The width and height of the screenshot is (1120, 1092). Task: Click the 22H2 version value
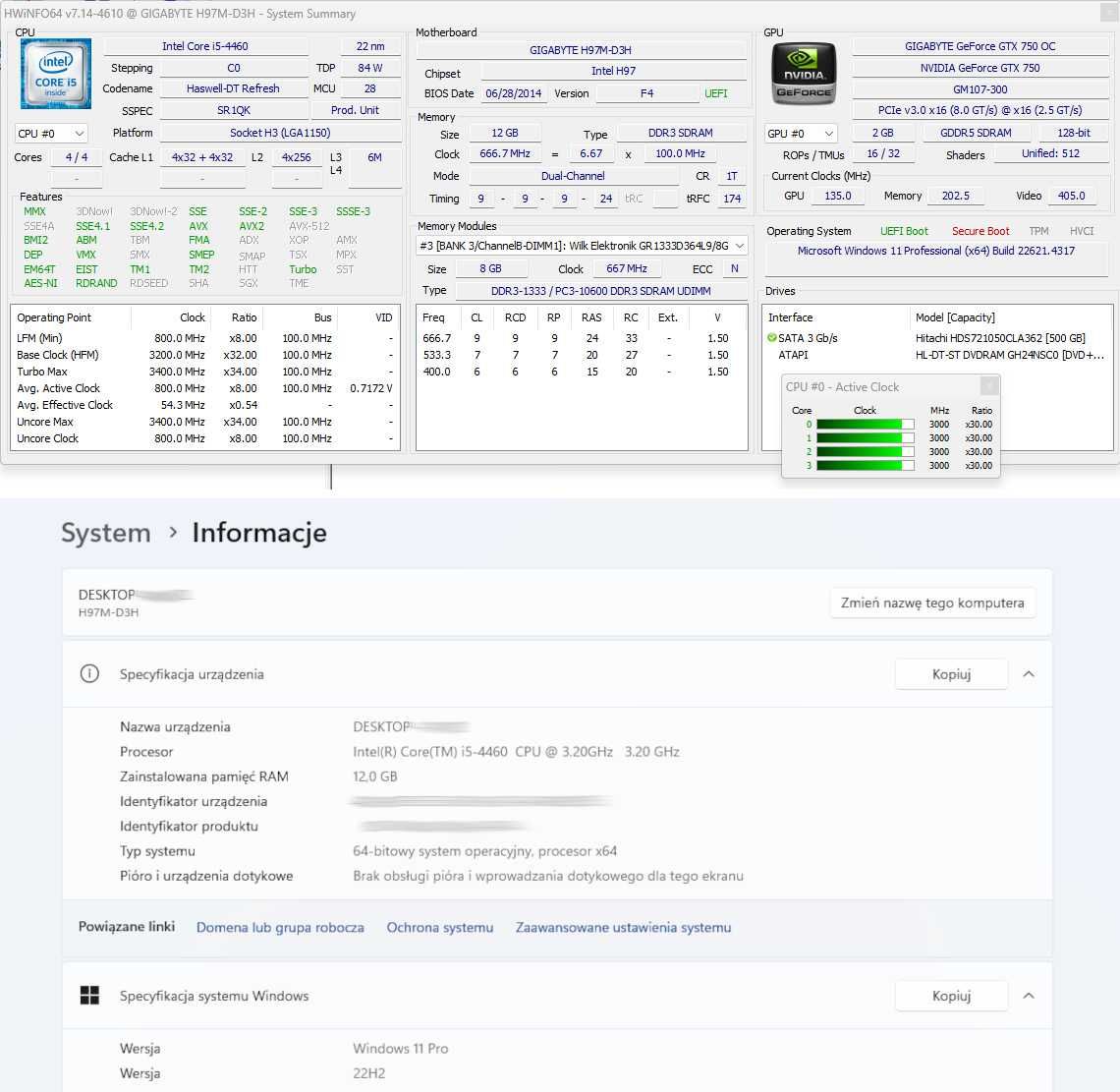(369, 1073)
